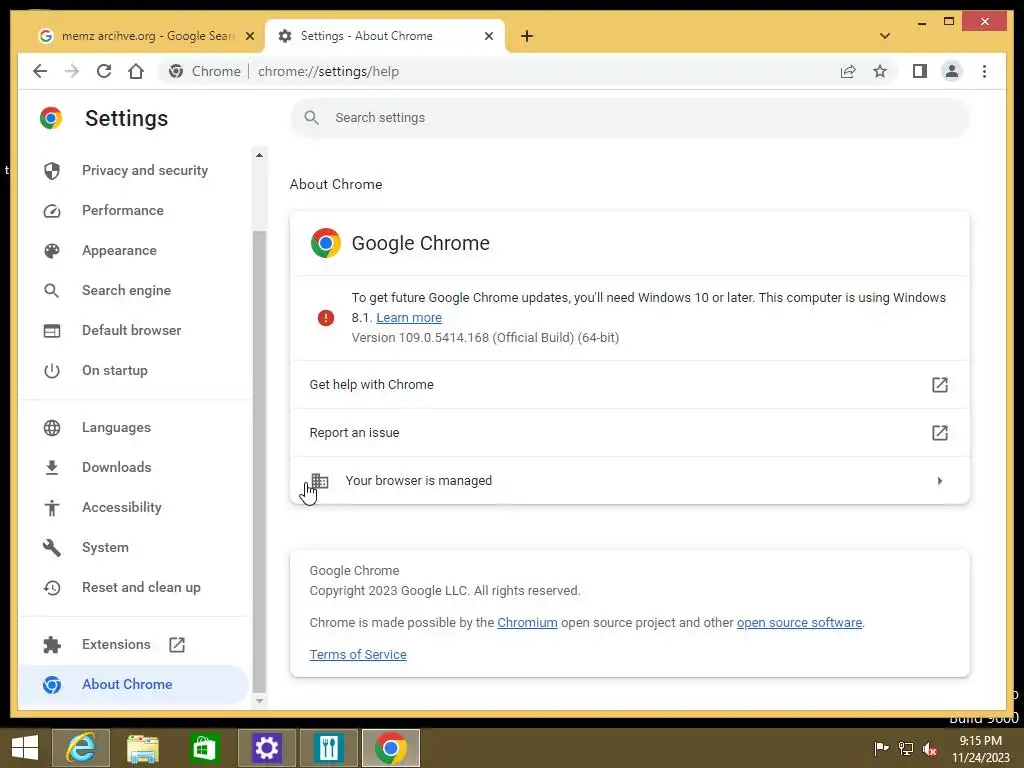The image size is (1024, 768).
Task: Click the shield icon beside Privacy and security
Action: point(52,171)
